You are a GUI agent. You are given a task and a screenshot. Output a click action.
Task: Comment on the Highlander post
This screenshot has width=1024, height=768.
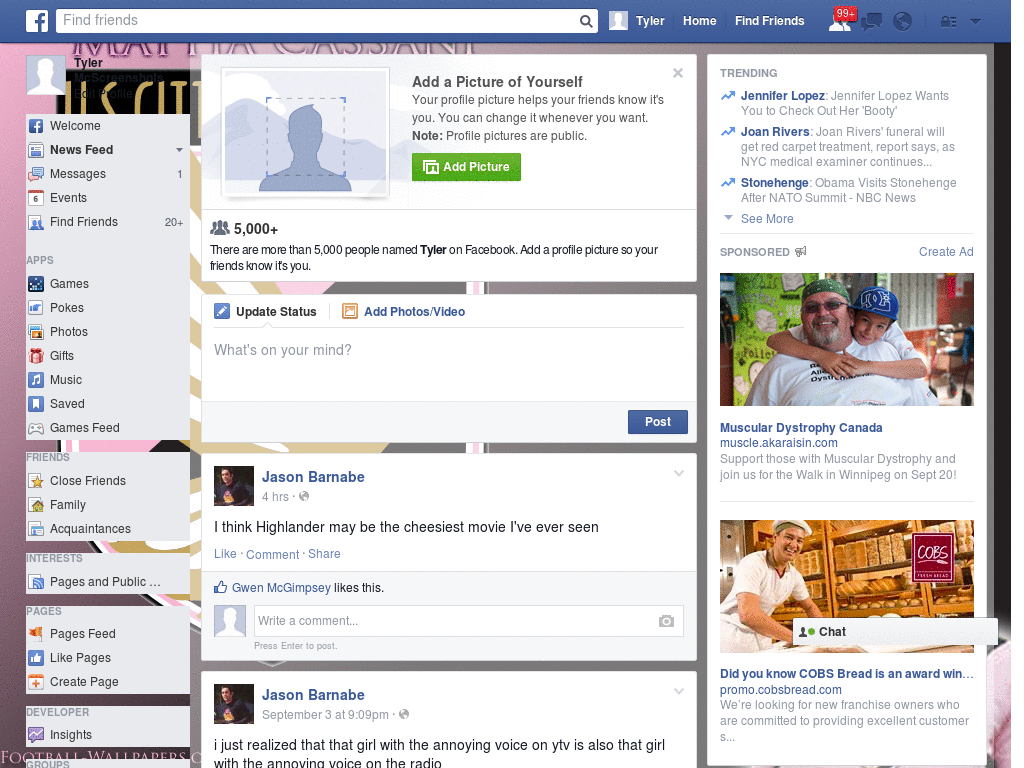click(272, 554)
